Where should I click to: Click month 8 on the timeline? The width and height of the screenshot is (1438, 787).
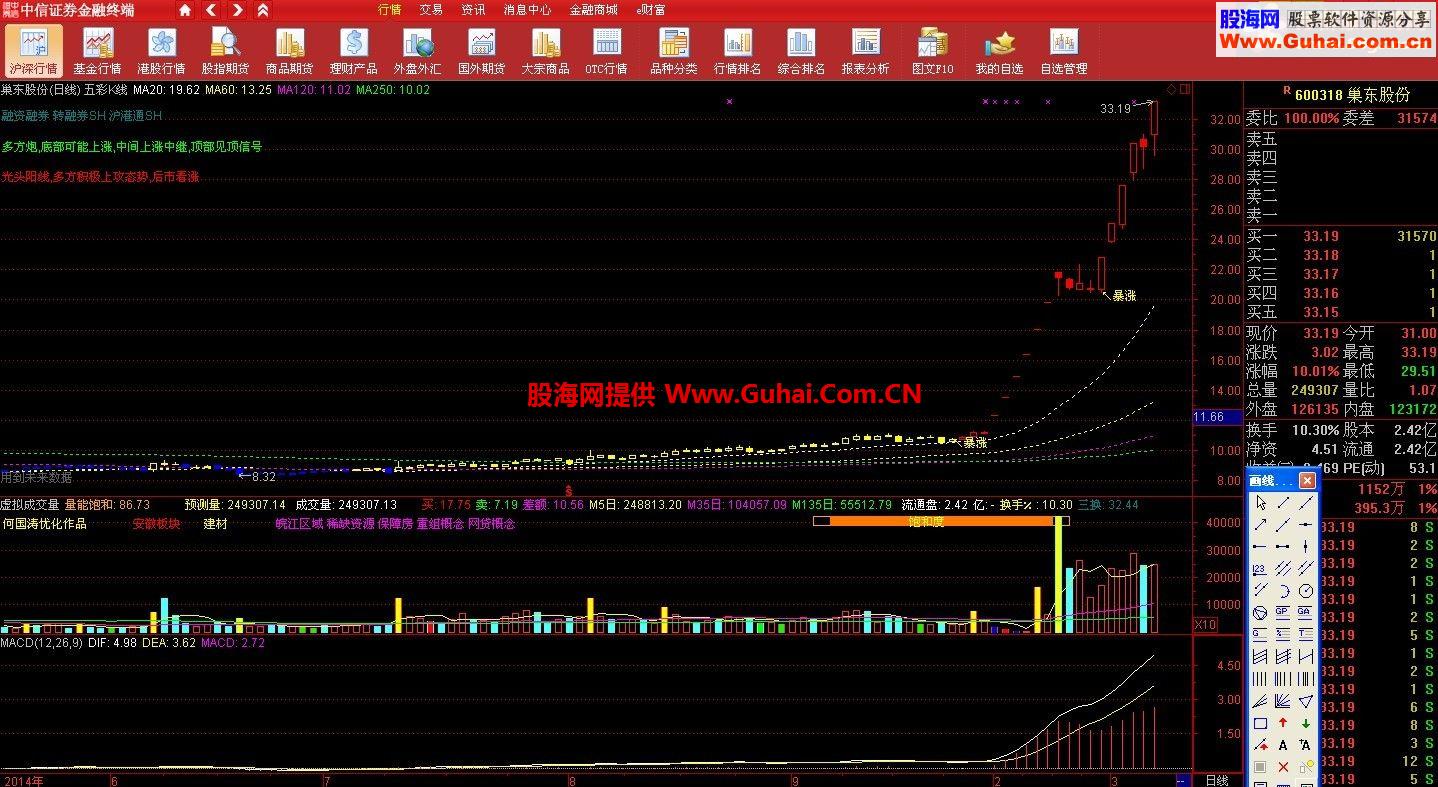(572, 780)
